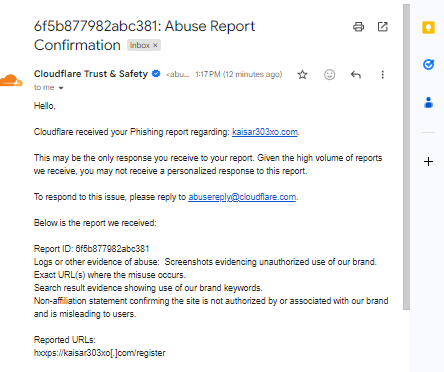
Task: Click the vertical scrollbar of the message
Action: click(406, 157)
